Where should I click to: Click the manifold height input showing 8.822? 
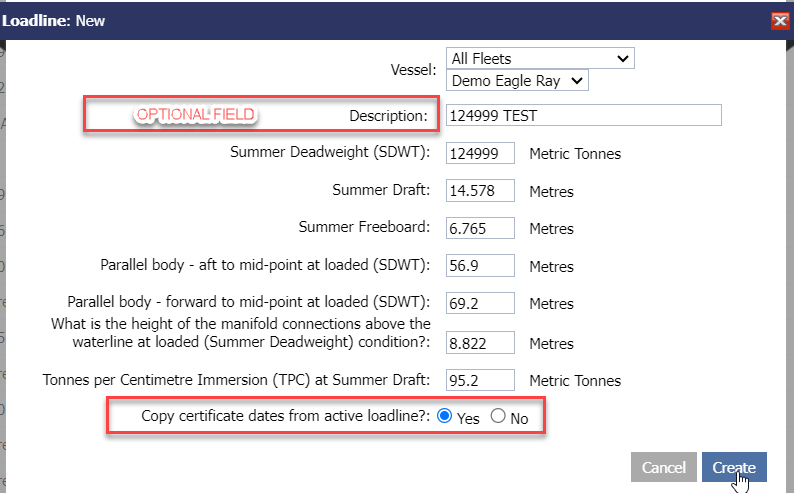coord(480,343)
